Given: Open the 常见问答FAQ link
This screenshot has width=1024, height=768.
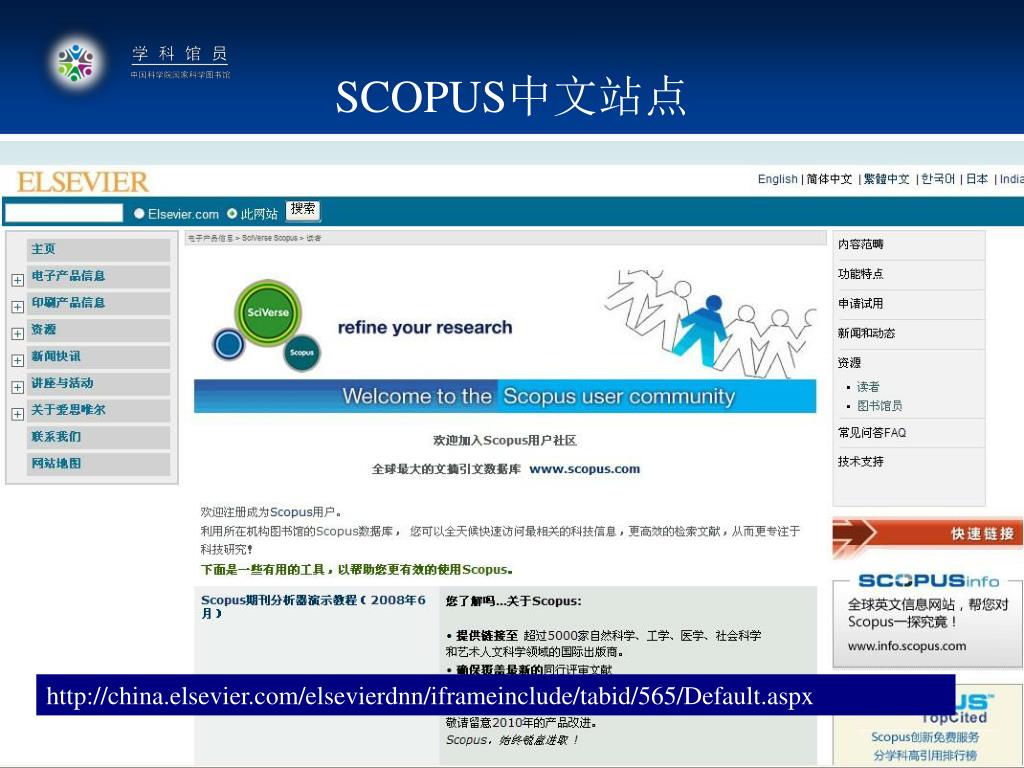Looking at the screenshot, I should click(x=872, y=432).
